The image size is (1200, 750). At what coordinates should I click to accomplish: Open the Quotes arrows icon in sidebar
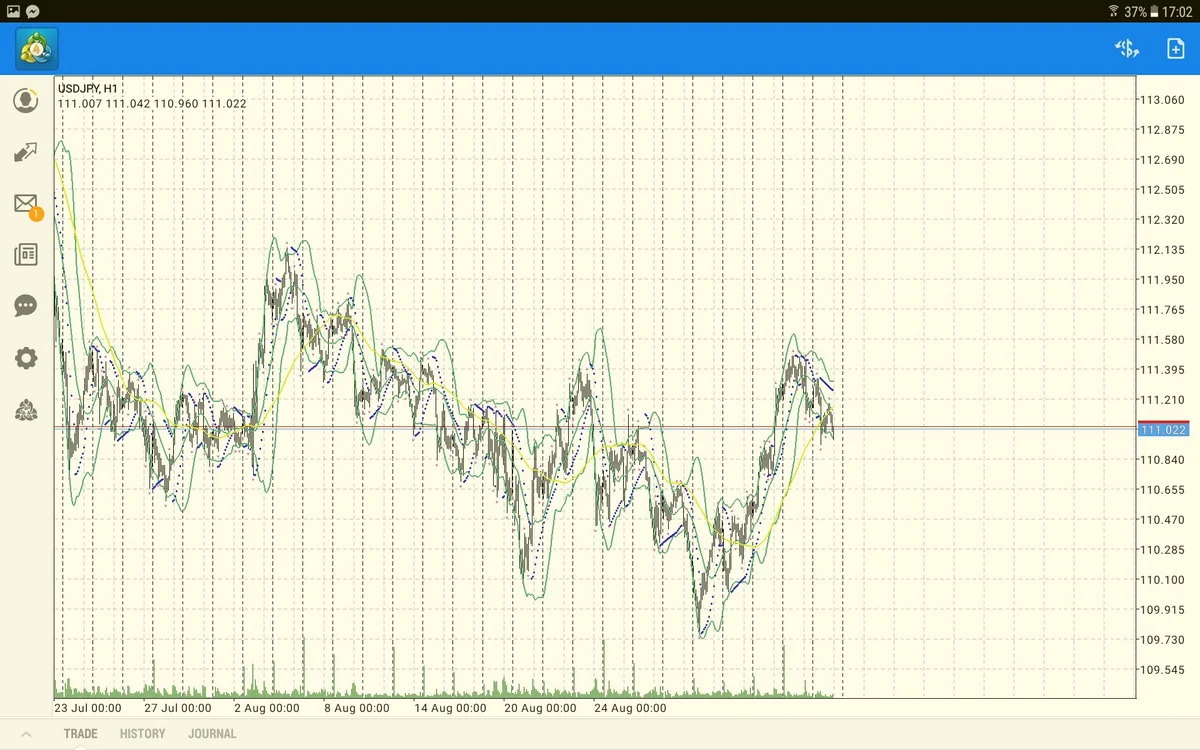26,153
